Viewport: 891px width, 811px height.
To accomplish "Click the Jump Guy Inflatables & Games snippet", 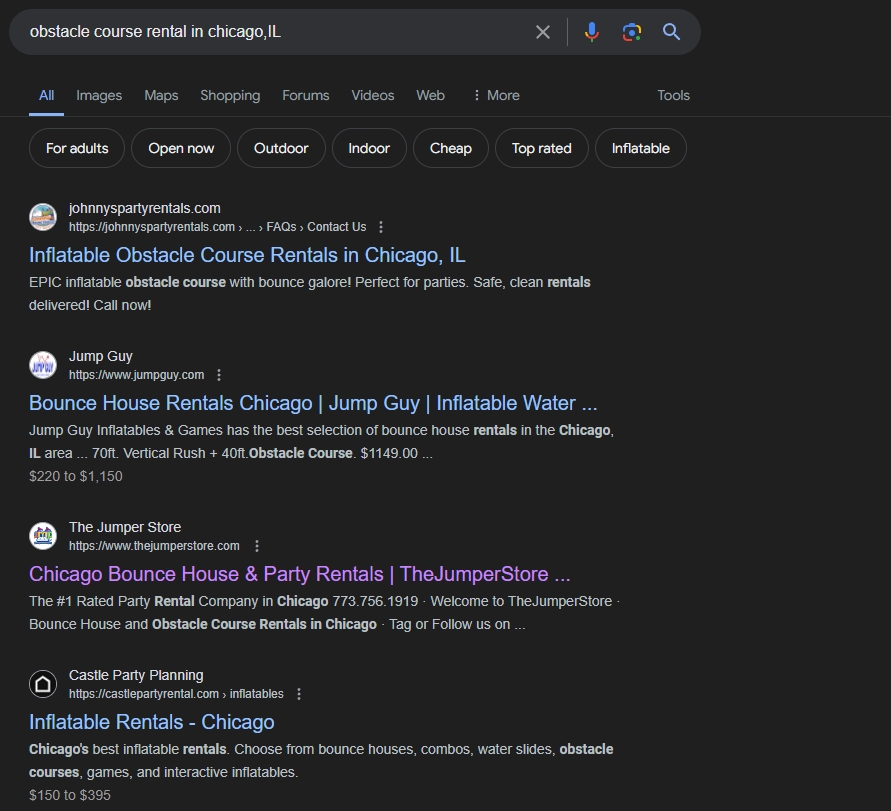I will point(322,442).
